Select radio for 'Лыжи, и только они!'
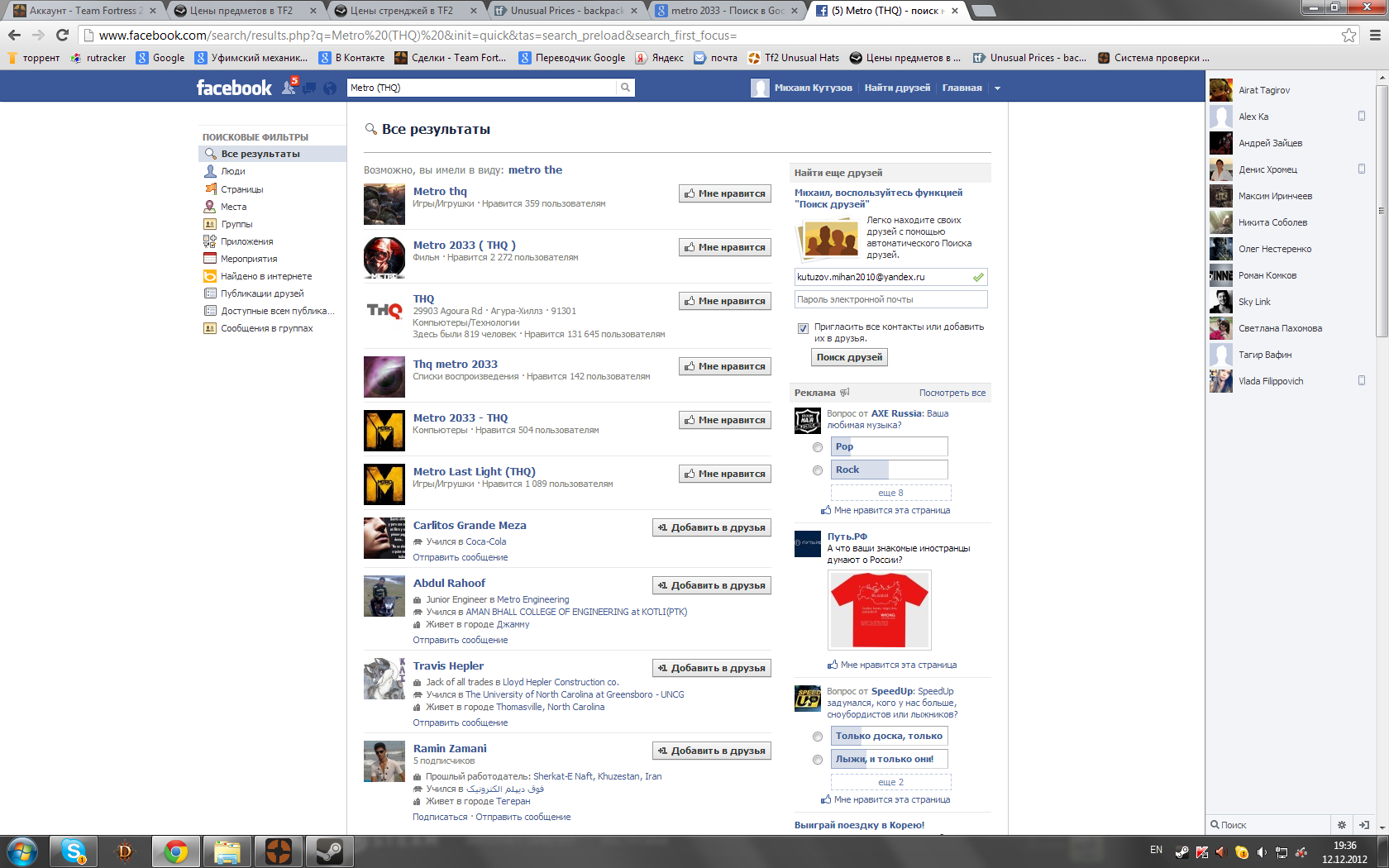Screen dimensions: 1389x868 tap(818, 760)
